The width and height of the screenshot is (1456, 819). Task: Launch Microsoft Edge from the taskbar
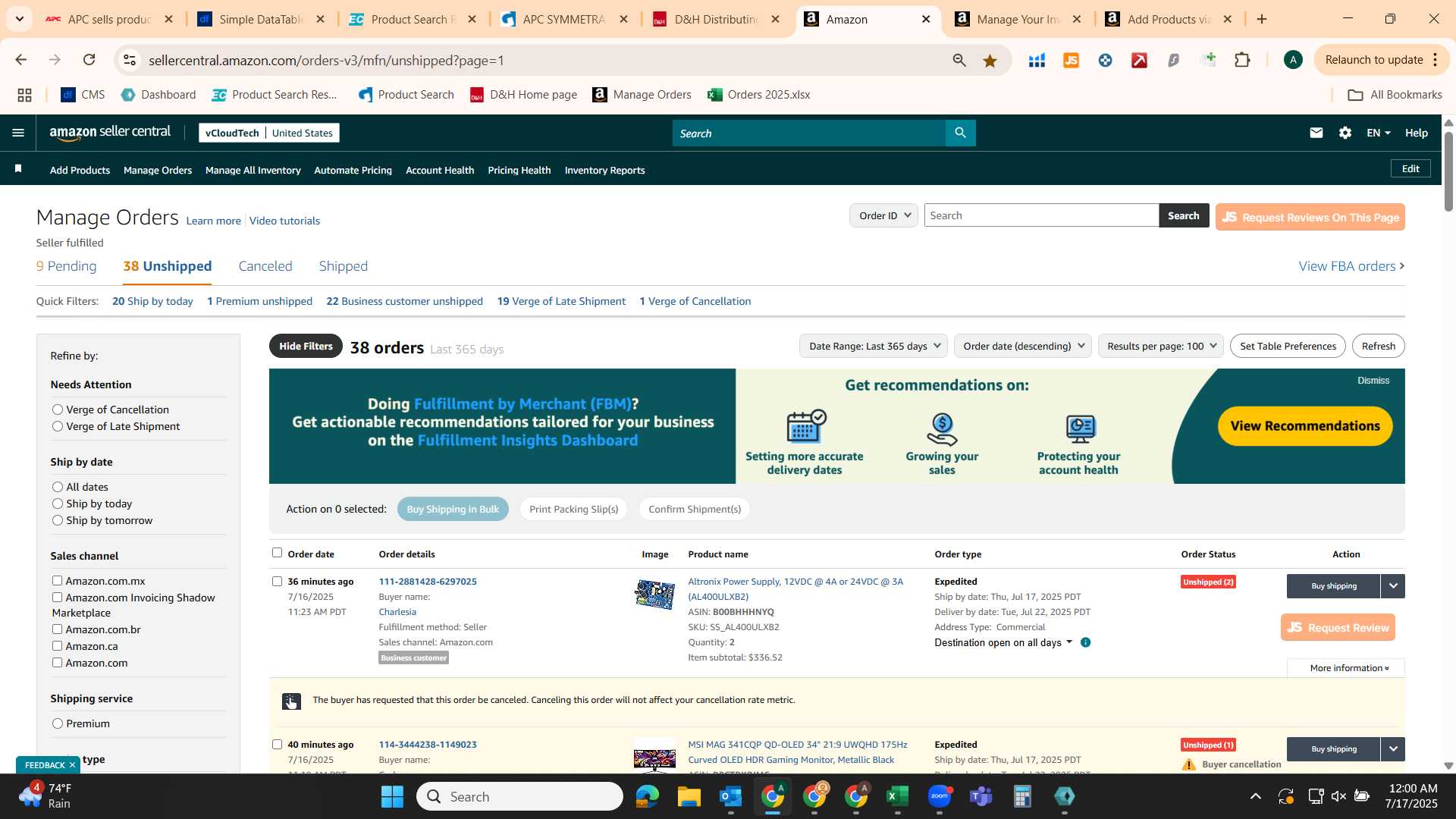tap(647, 796)
